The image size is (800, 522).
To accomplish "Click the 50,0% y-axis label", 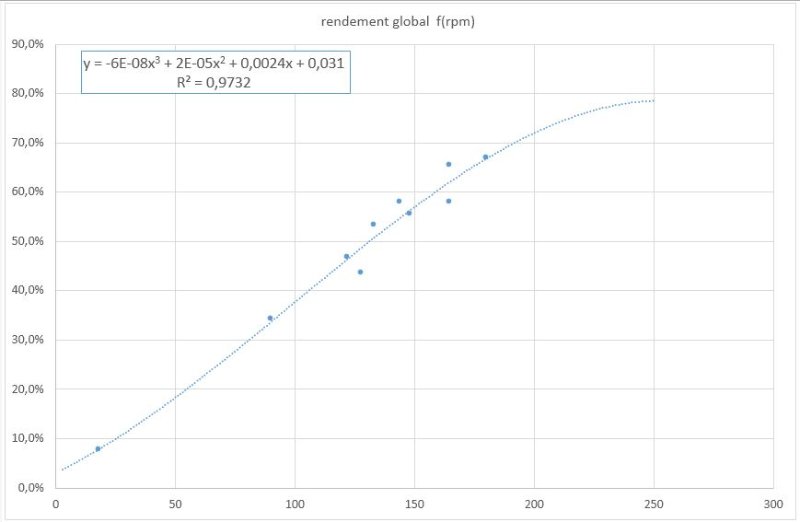I will pyautogui.click(x=25, y=241).
